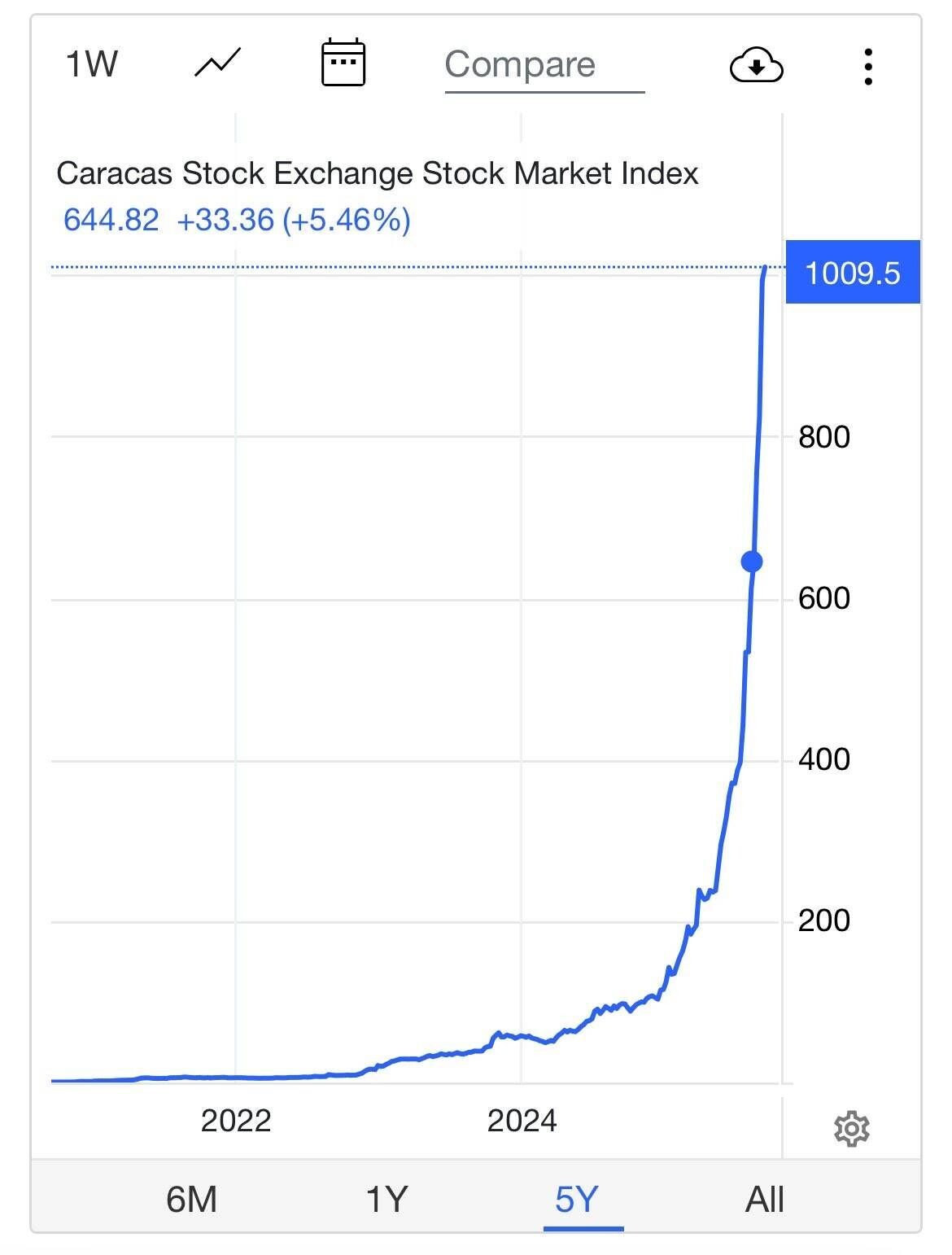Click the 1009.5 current price label
952x1255 pixels.
point(852,273)
